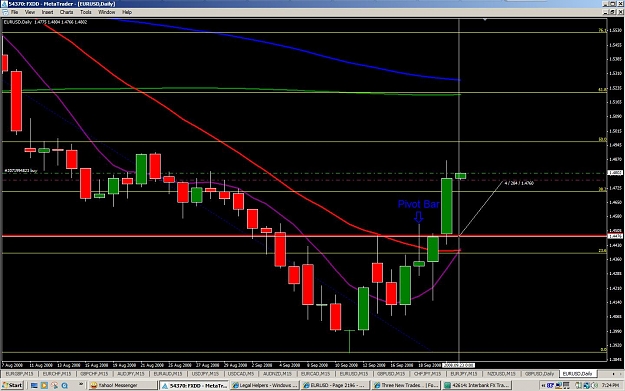Open the File menu
This screenshot has height=391, width=625.
14,12
